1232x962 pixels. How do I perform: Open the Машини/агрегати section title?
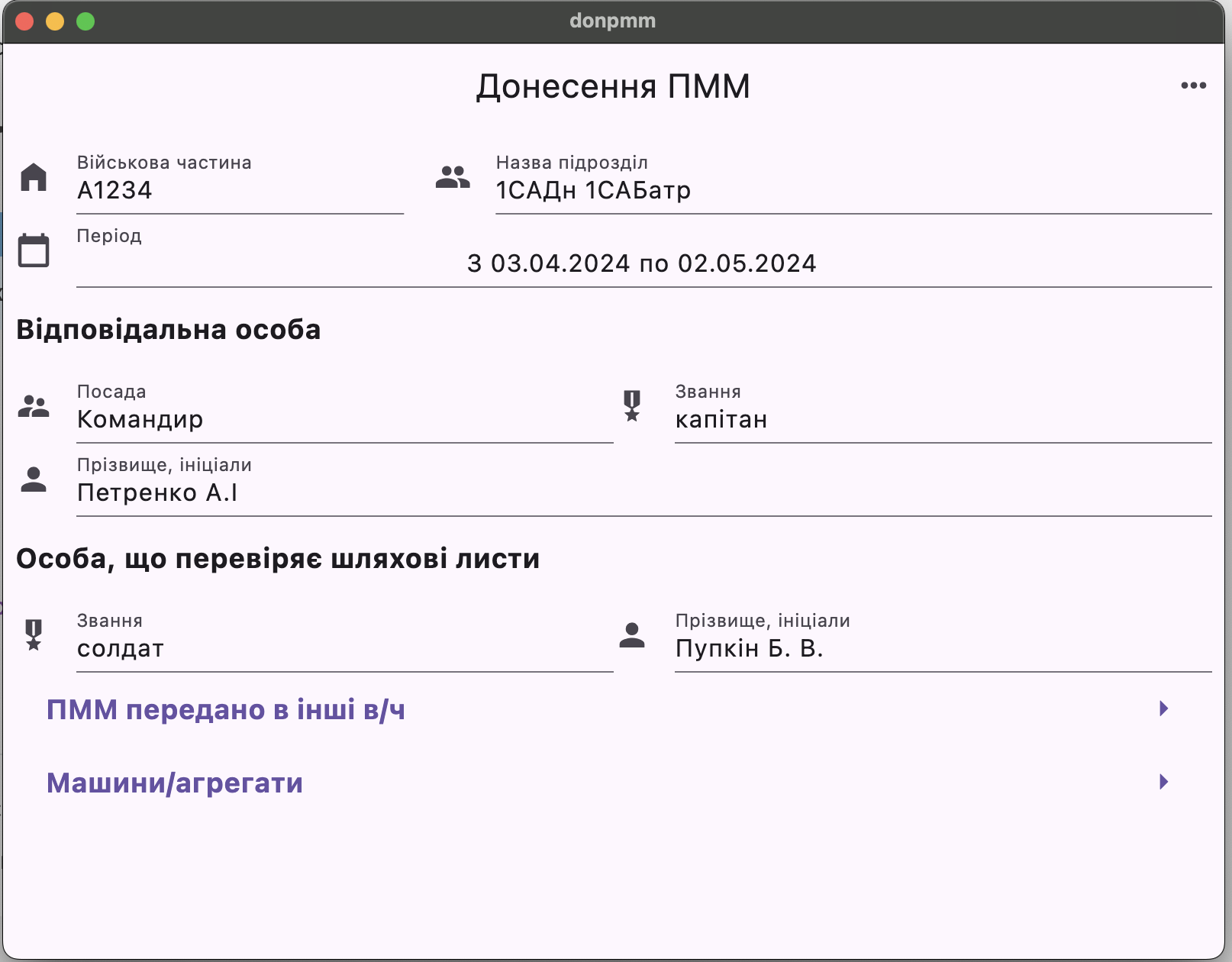tap(175, 783)
